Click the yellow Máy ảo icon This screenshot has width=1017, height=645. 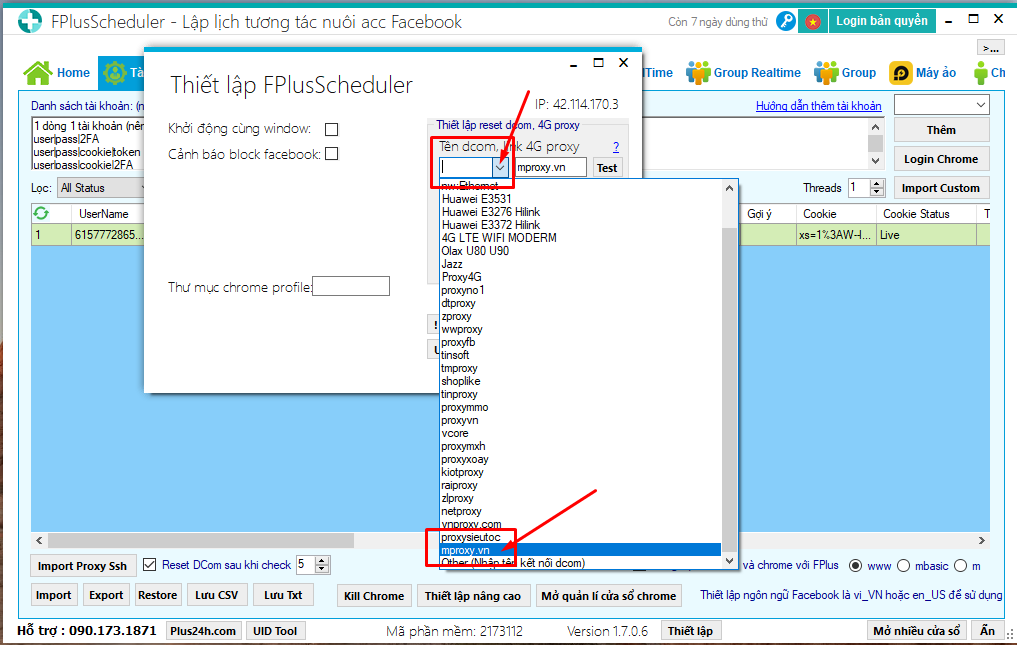(901, 73)
